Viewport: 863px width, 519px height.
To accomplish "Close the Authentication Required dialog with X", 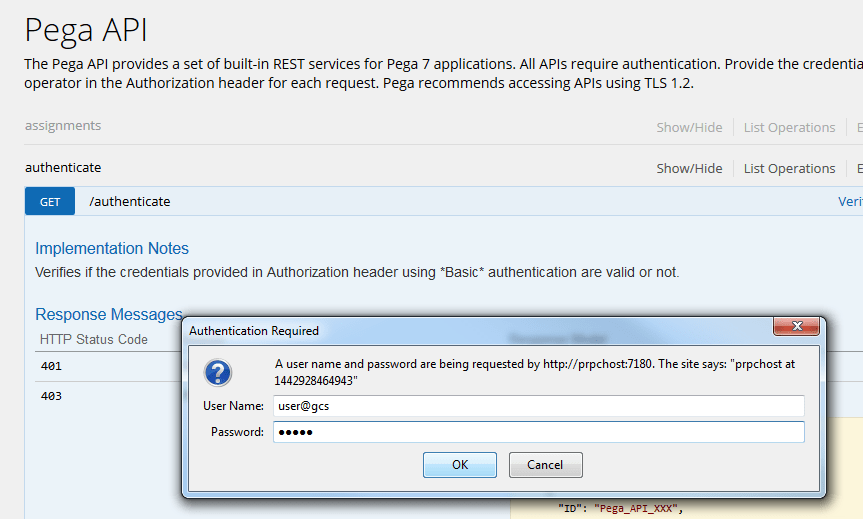I will tap(796, 326).
